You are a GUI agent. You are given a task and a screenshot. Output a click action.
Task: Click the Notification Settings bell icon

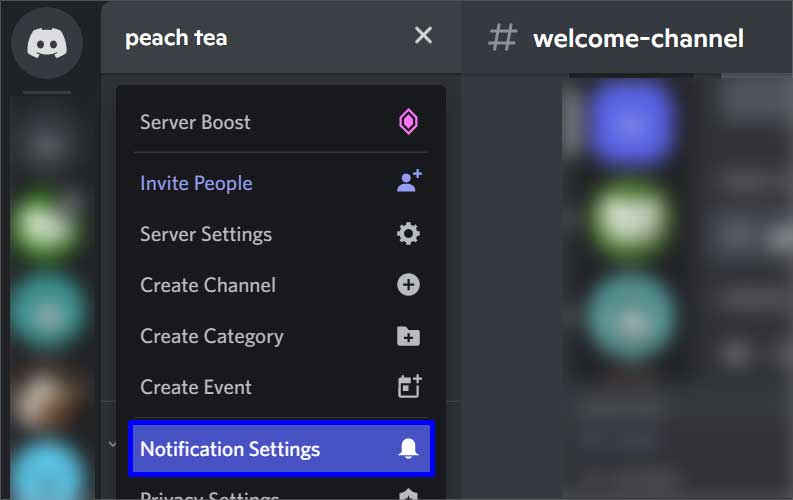coord(408,448)
